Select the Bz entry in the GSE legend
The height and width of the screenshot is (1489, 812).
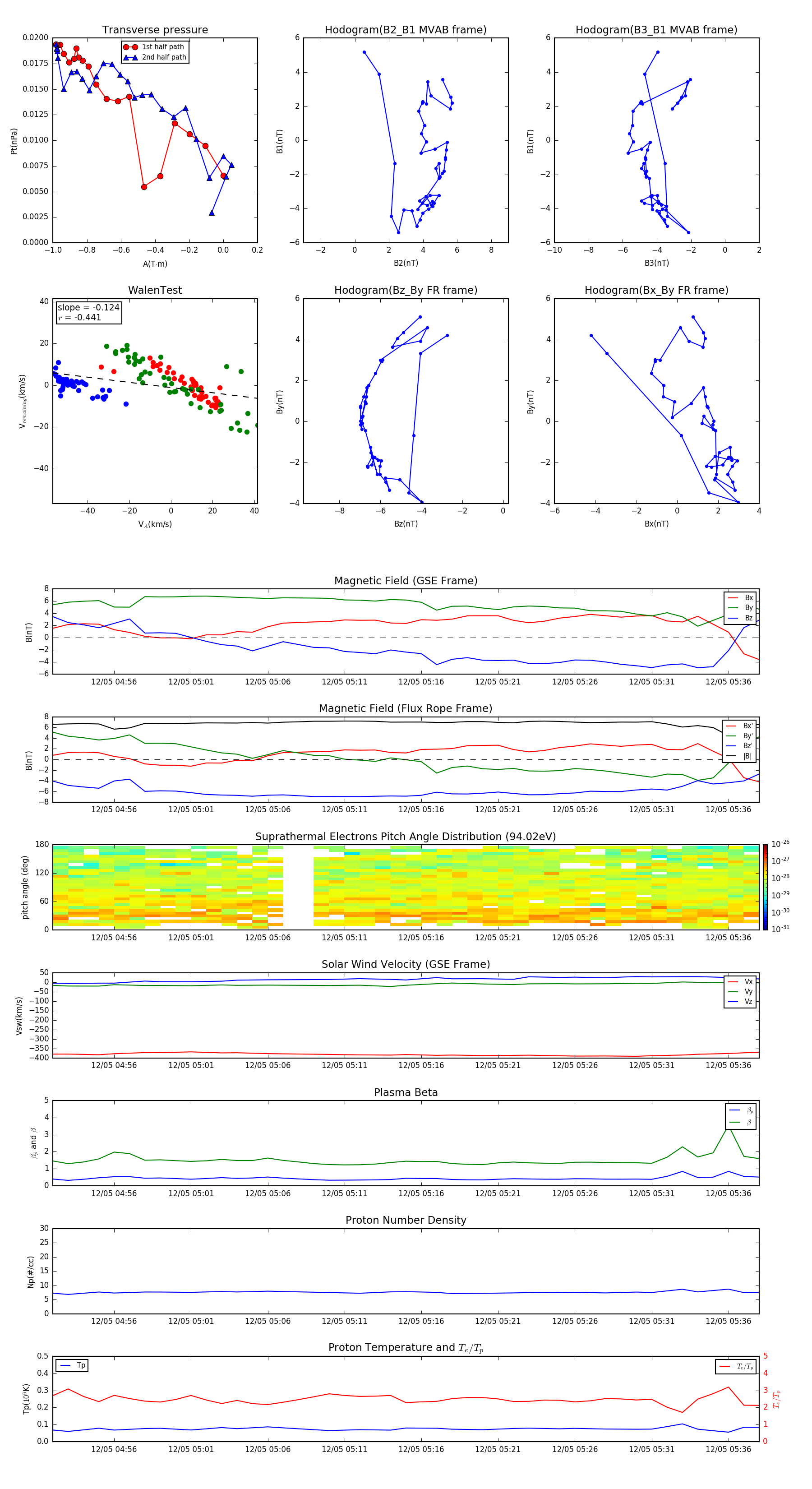tap(740, 618)
